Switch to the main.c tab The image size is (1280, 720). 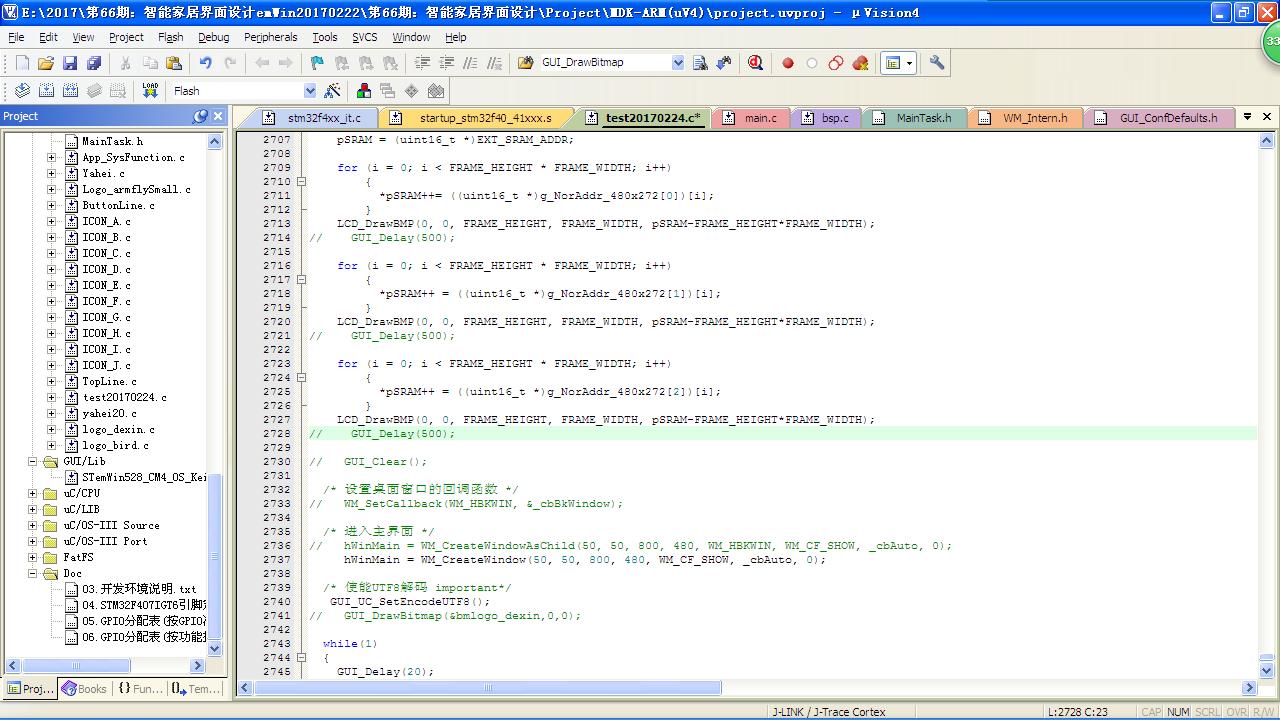pos(760,118)
